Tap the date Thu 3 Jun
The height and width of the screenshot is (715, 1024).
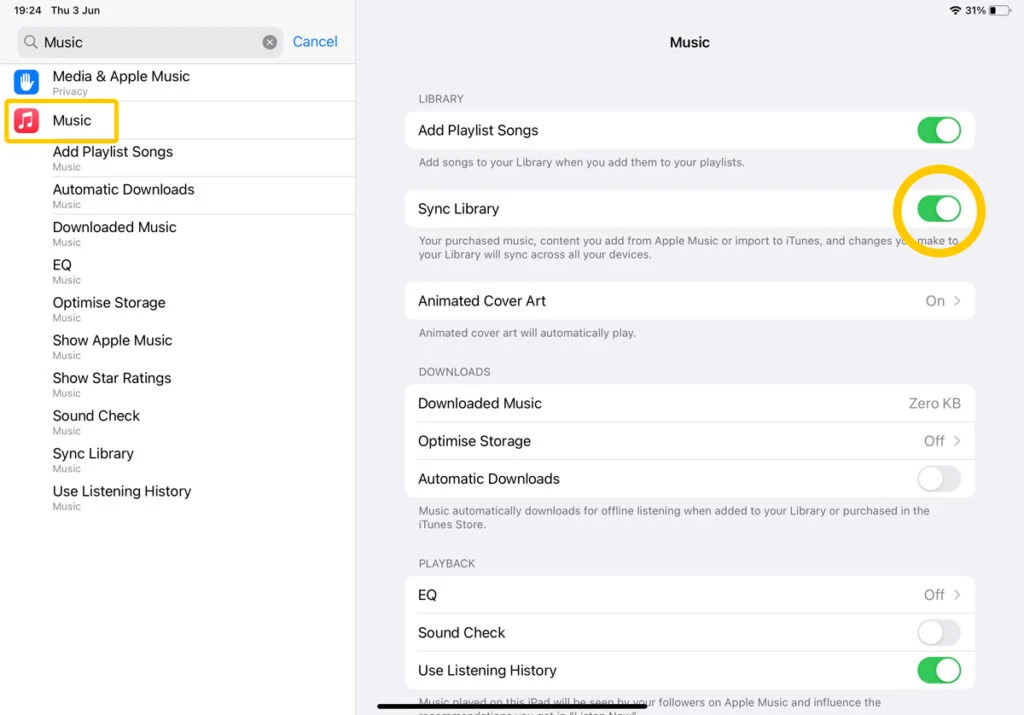[x=75, y=10]
